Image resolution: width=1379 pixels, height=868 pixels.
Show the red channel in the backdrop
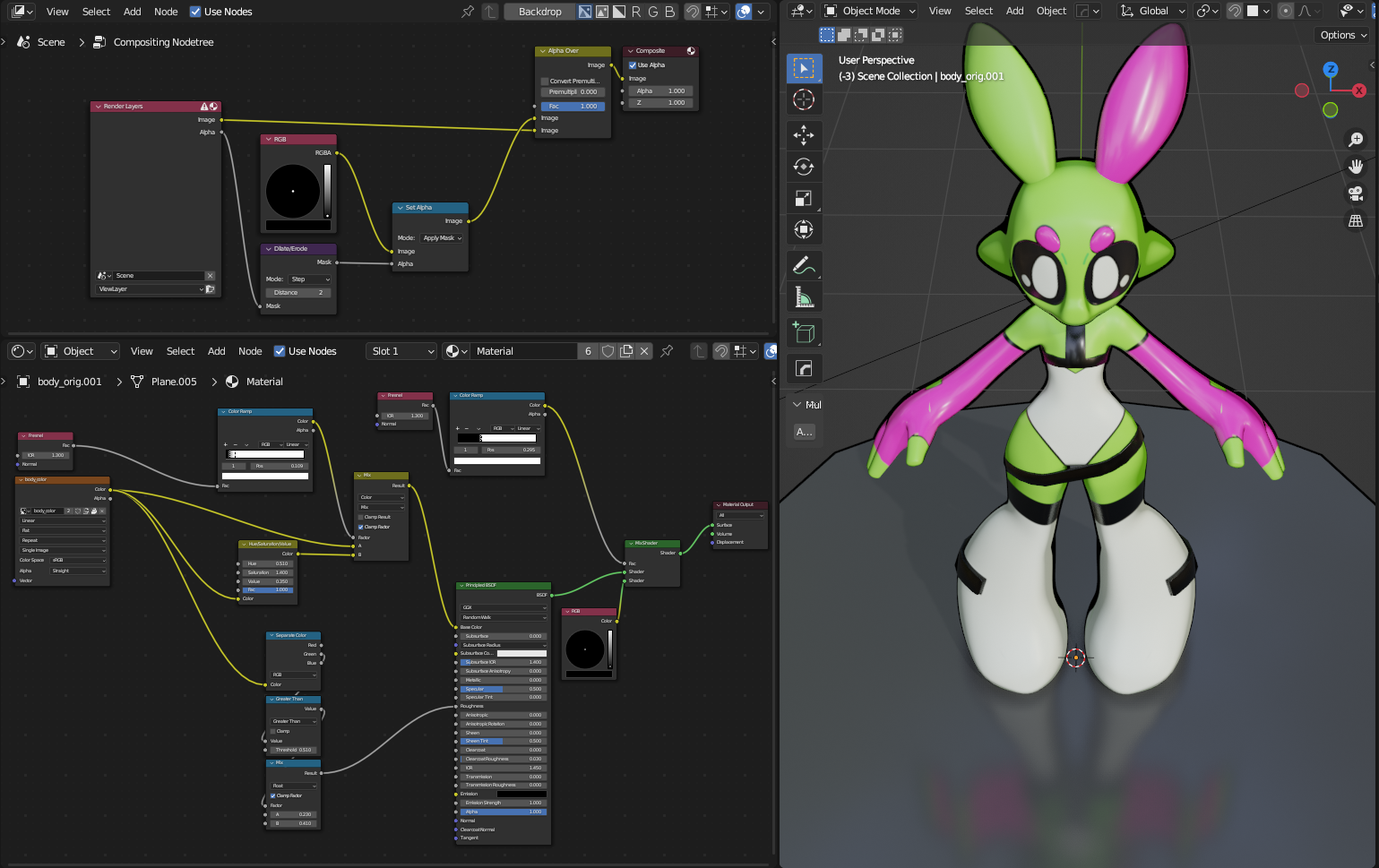pos(636,12)
